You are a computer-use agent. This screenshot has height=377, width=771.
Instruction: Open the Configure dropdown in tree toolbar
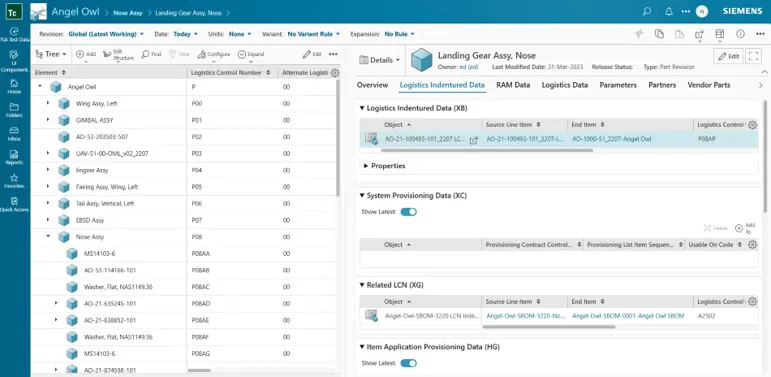pyautogui.click(x=214, y=54)
